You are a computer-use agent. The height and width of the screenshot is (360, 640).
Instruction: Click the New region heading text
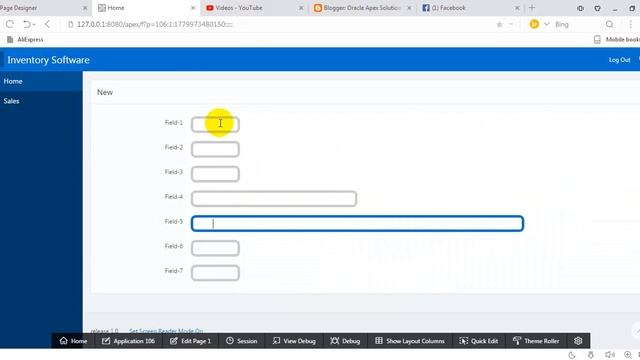pos(104,92)
